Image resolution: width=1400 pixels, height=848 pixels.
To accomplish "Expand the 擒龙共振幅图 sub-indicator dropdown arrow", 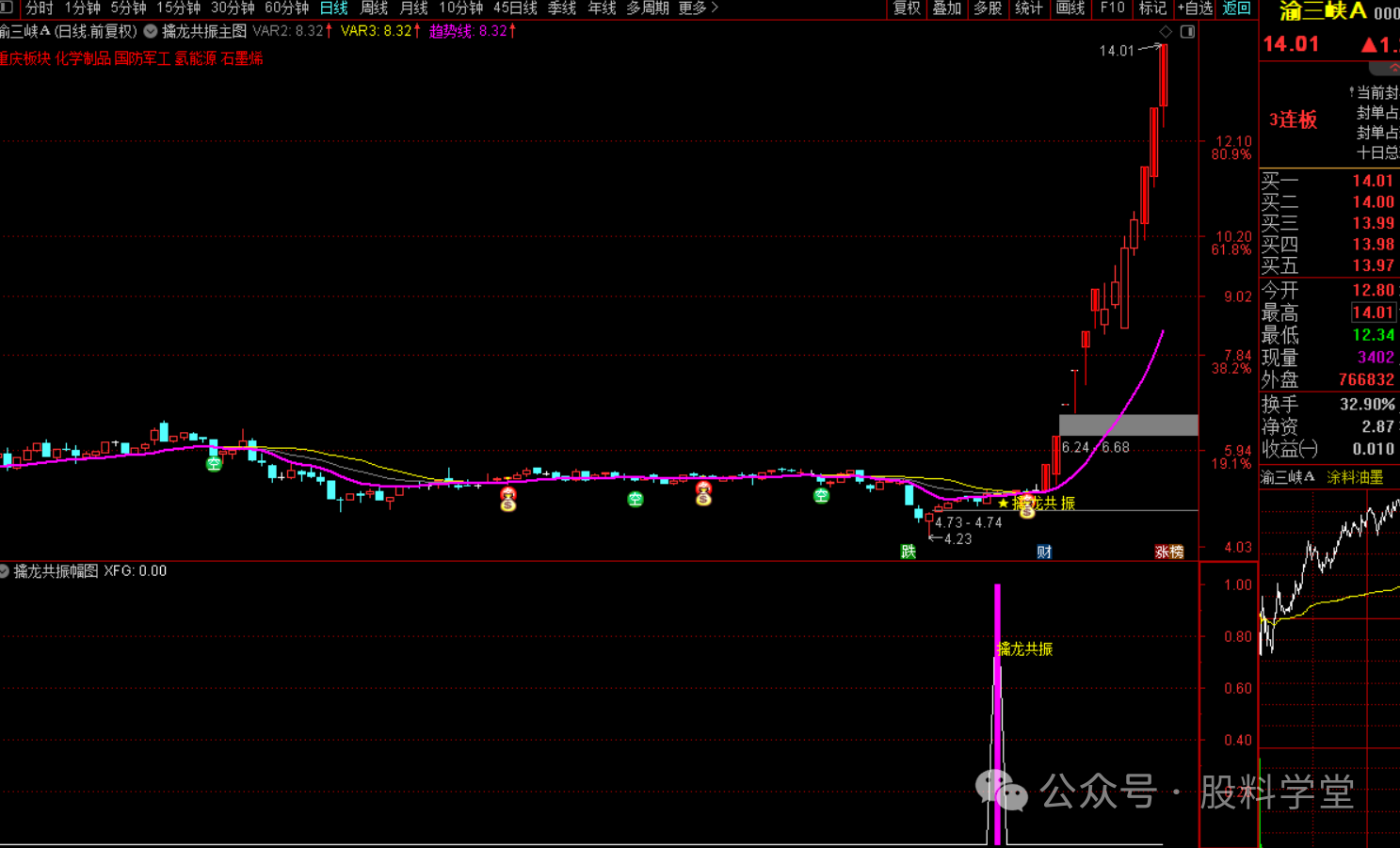I will click(x=5, y=571).
